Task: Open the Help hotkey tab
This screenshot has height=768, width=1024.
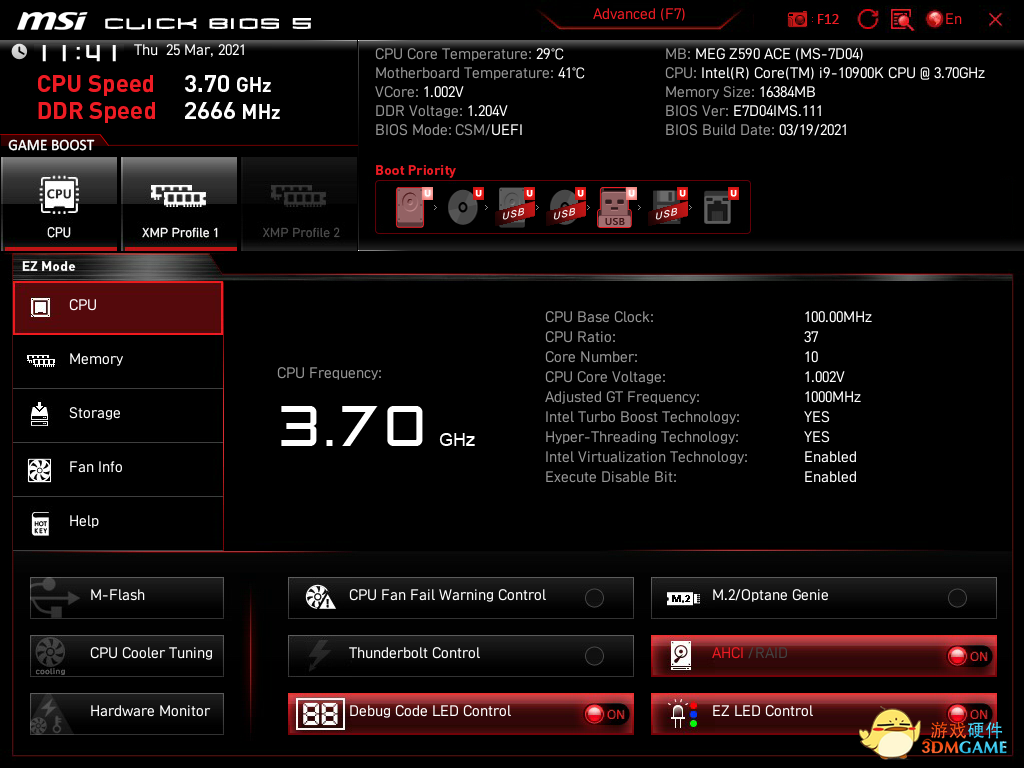Action: [x=118, y=523]
